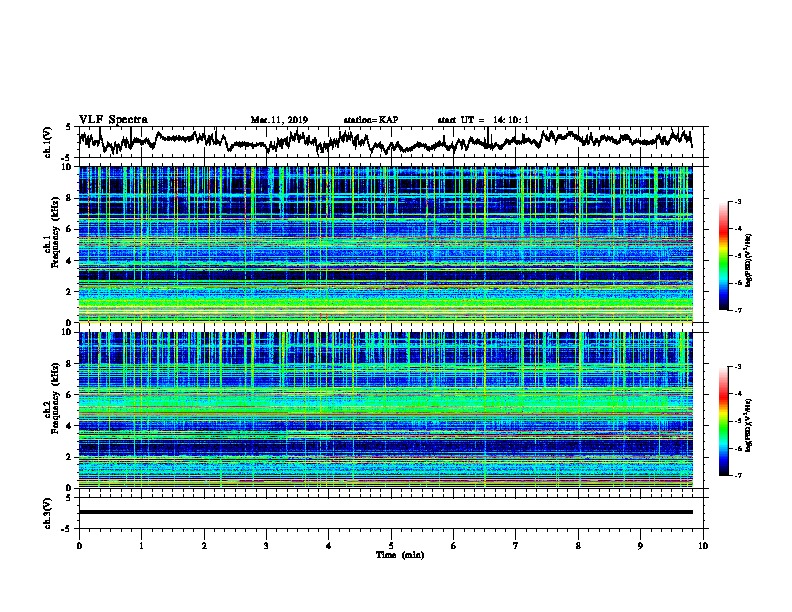This screenshot has width=792, height=612.
Task: Click the 5 tick on ch.1(V) axis
Action: tap(69, 127)
